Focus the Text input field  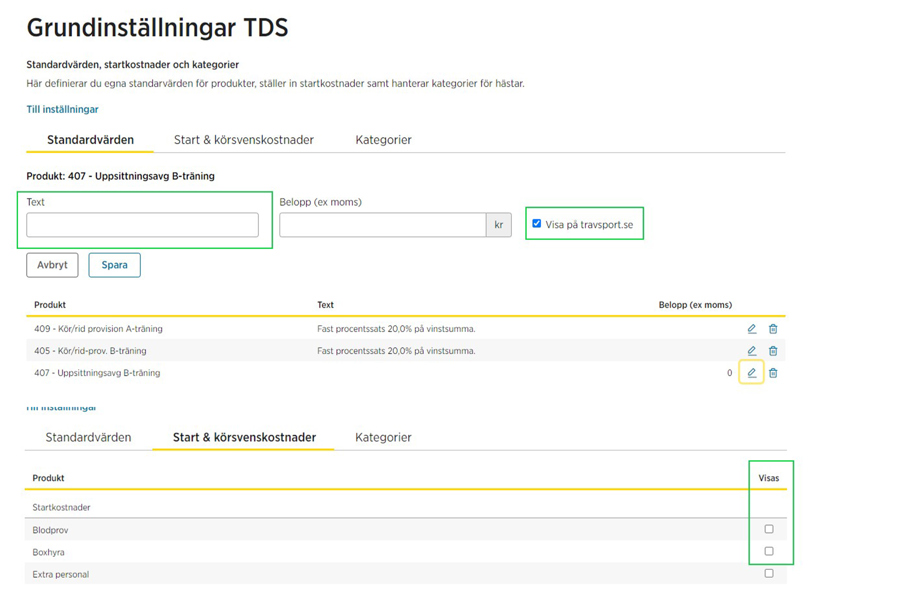[x=142, y=225]
